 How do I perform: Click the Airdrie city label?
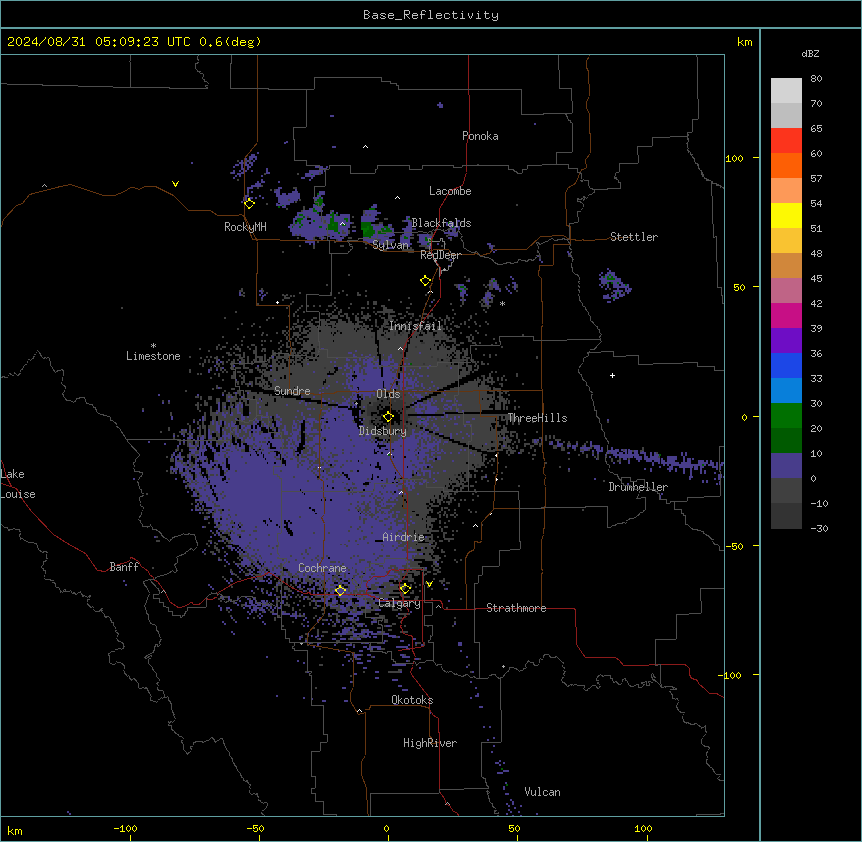tap(404, 537)
